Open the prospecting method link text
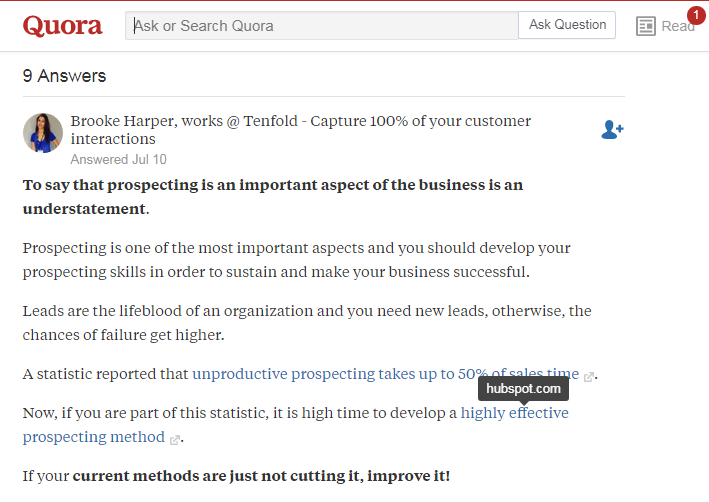Screen dimensions: 709x502 [x=94, y=437]
